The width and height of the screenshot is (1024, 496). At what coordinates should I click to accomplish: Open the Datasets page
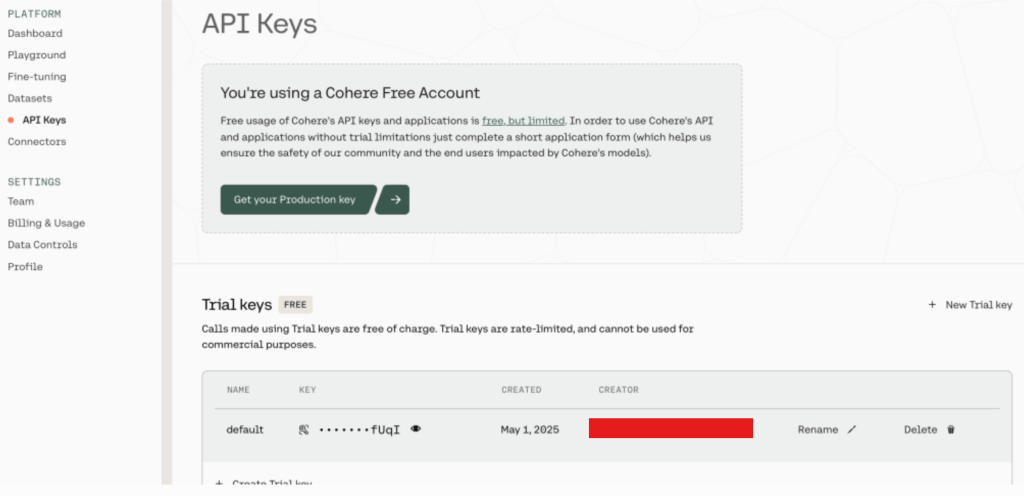tap(30, 98)
